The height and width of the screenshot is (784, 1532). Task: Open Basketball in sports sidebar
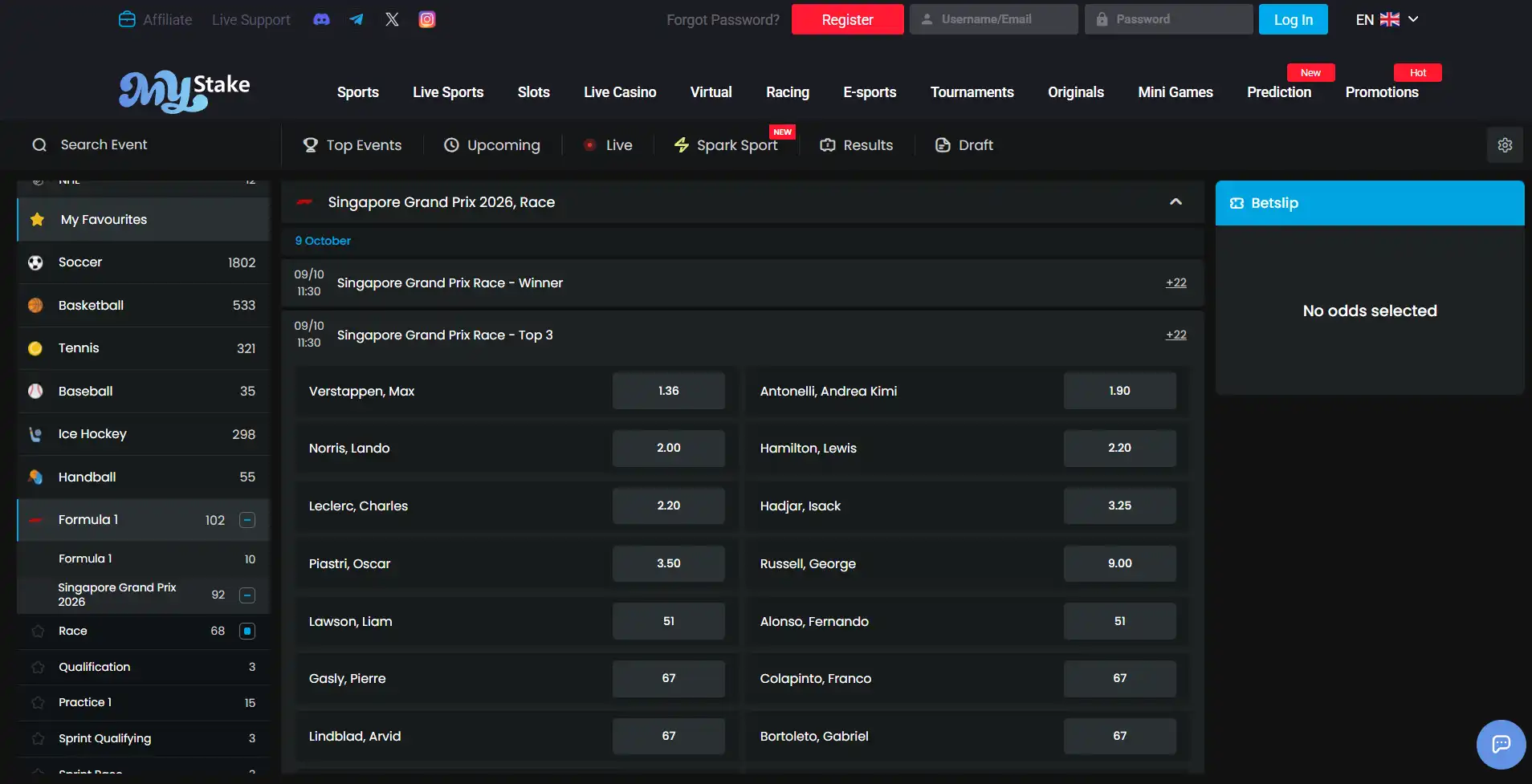click(143, 306)
